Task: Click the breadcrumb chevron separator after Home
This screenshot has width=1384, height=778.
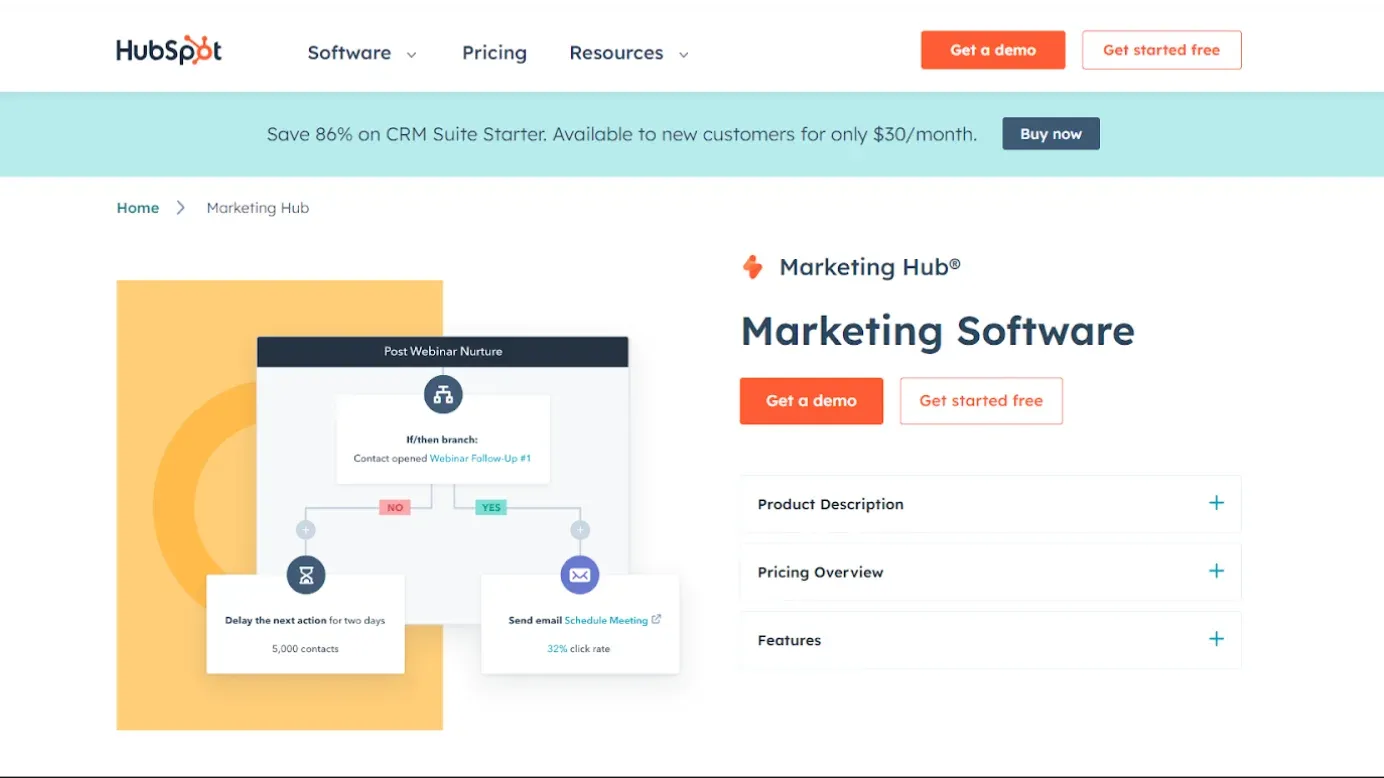Action: tap(181, 208)
